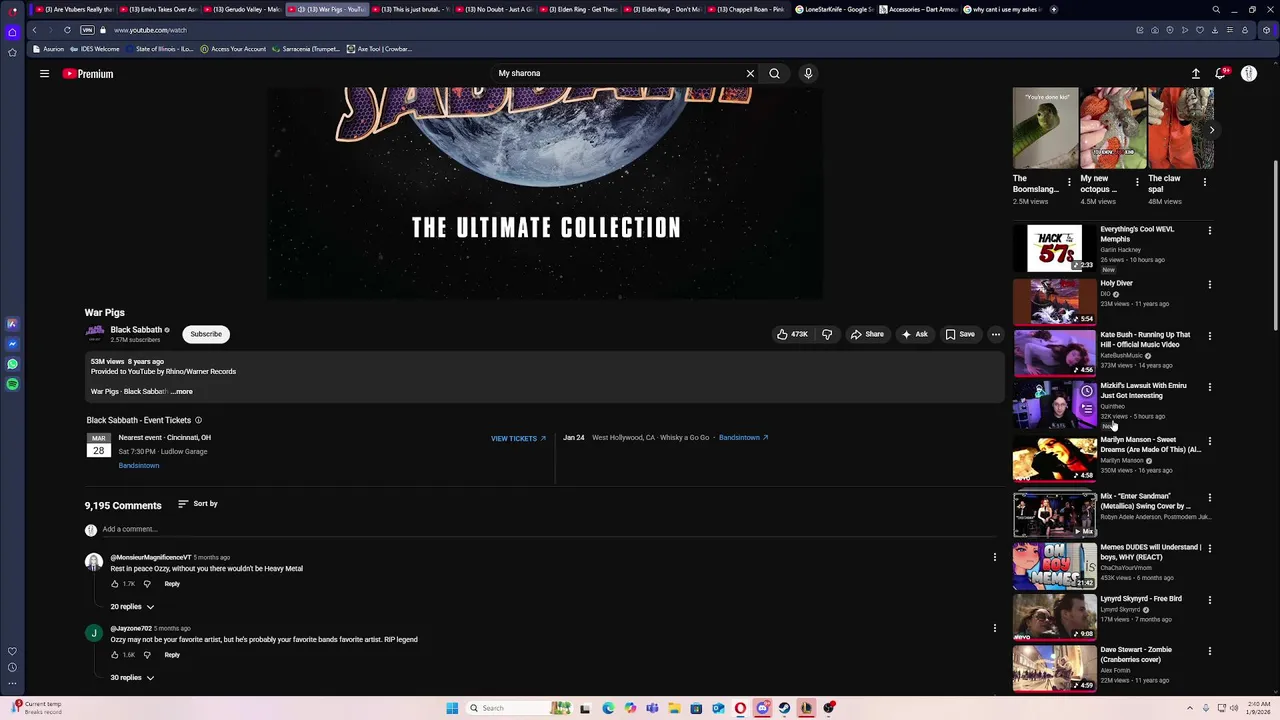Like the War Pigs video

(792, 334)
